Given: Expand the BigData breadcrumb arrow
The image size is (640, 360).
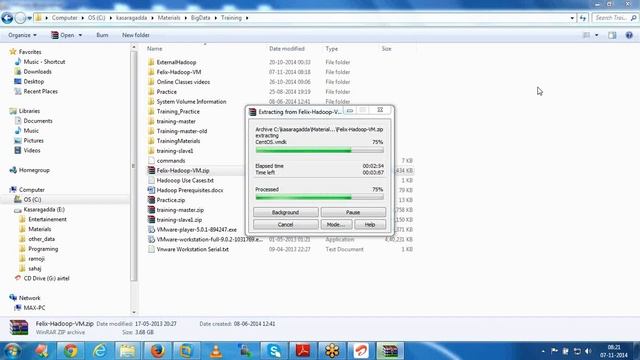Looking at the screenshot, I should pos(217,18).
